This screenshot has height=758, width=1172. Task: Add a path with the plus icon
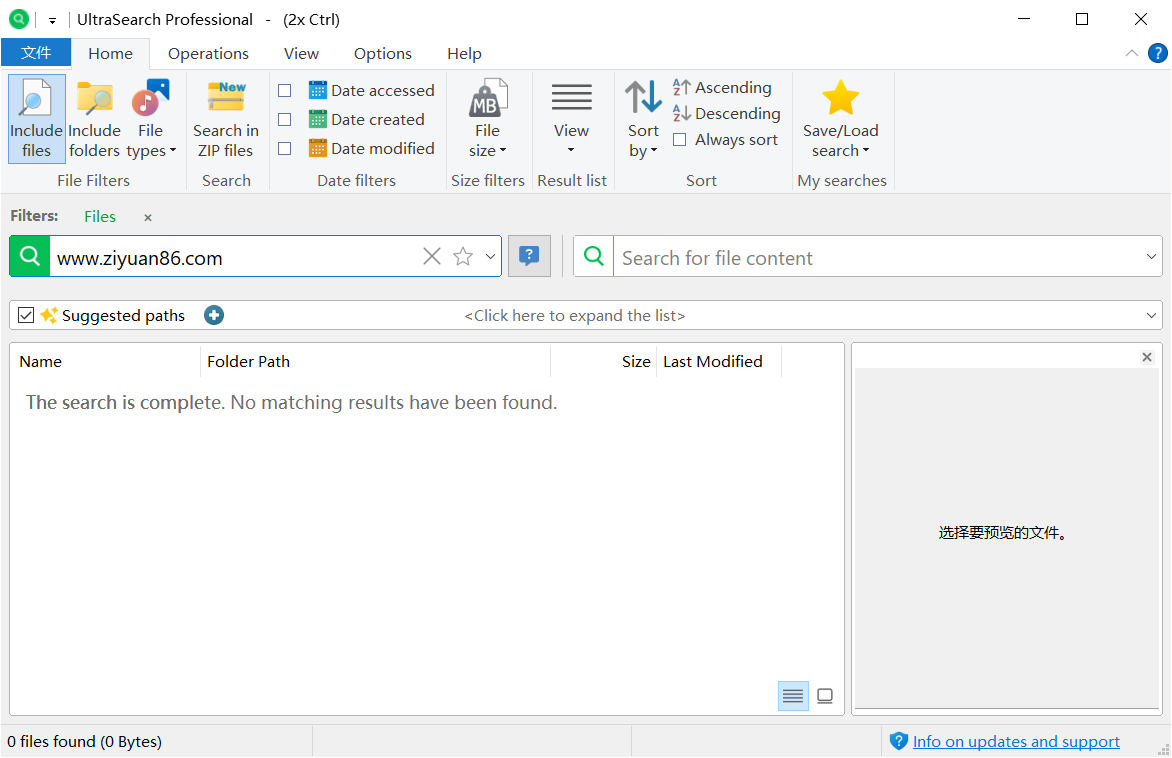214,315
